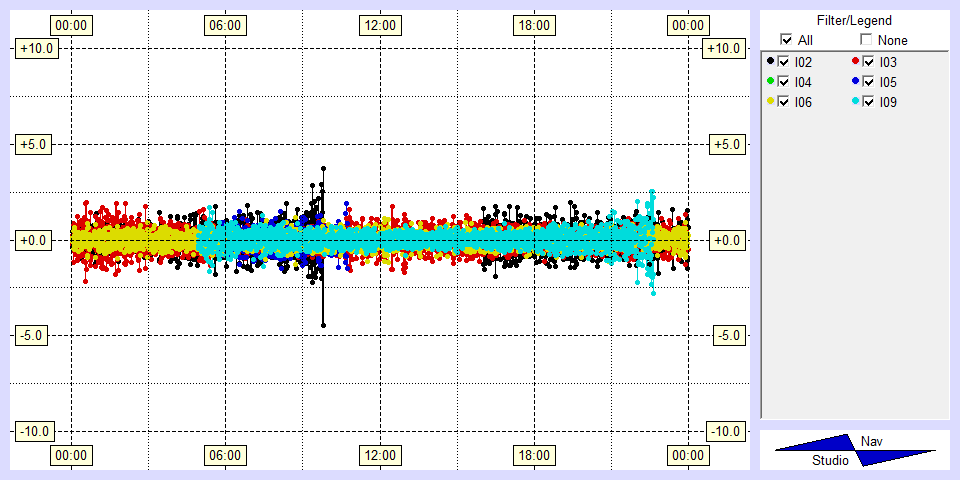Click the red I03 legend dot

pos(855,62)
